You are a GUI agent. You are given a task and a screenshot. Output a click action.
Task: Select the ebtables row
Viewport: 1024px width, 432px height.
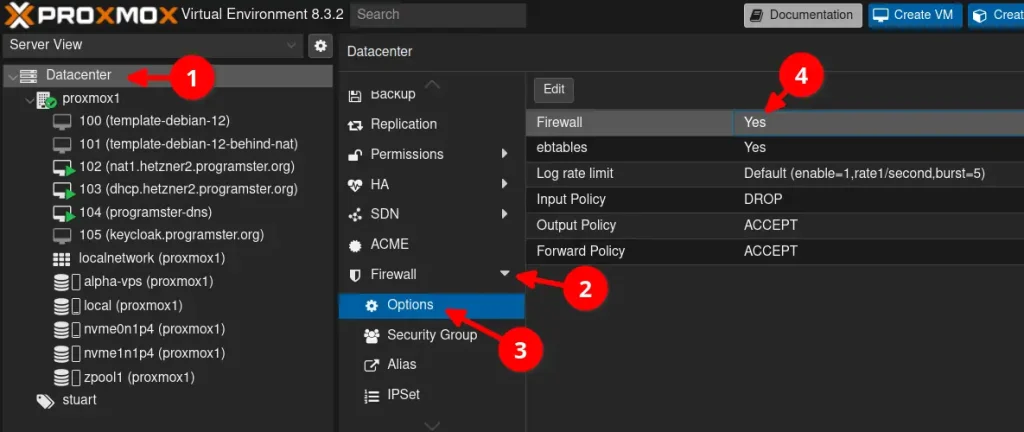tap(775, 147)
